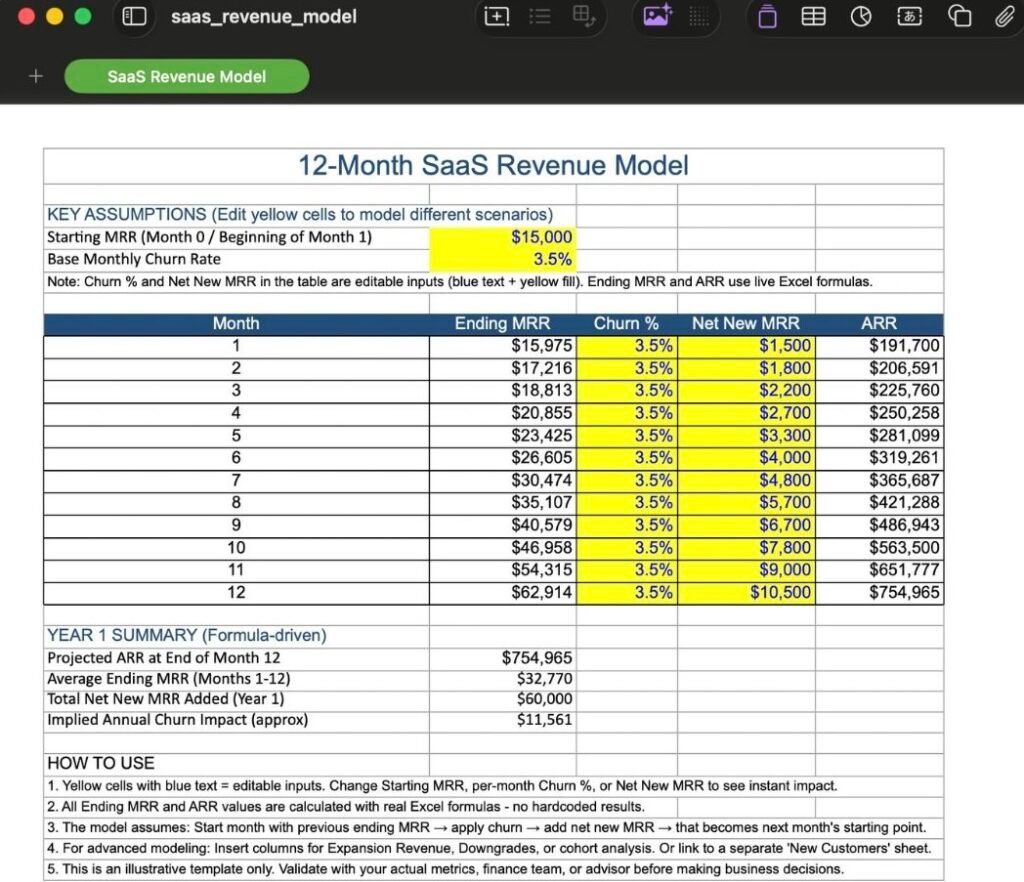
Task: Select Month 6 Ending MRR cell $26,605
Action: [503, 458]
